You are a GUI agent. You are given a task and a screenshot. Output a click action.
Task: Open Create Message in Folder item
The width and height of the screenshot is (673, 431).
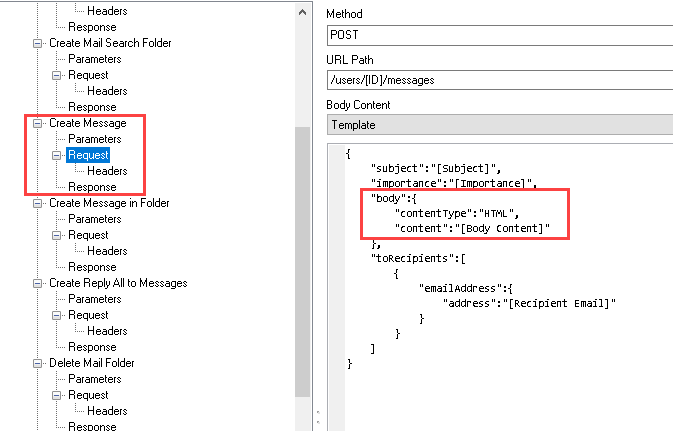click(109, 203)
